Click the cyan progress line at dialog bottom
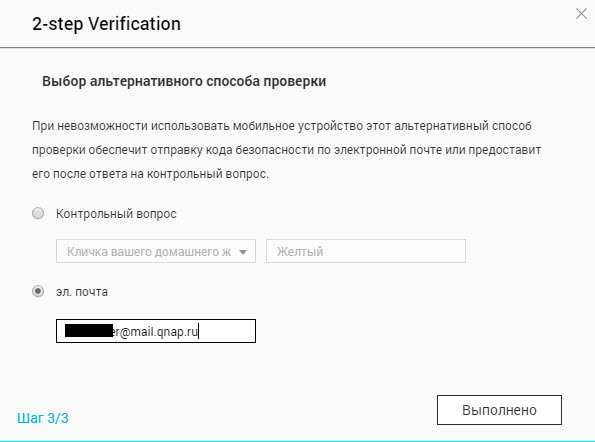595x442 pixels. point(298,441)
